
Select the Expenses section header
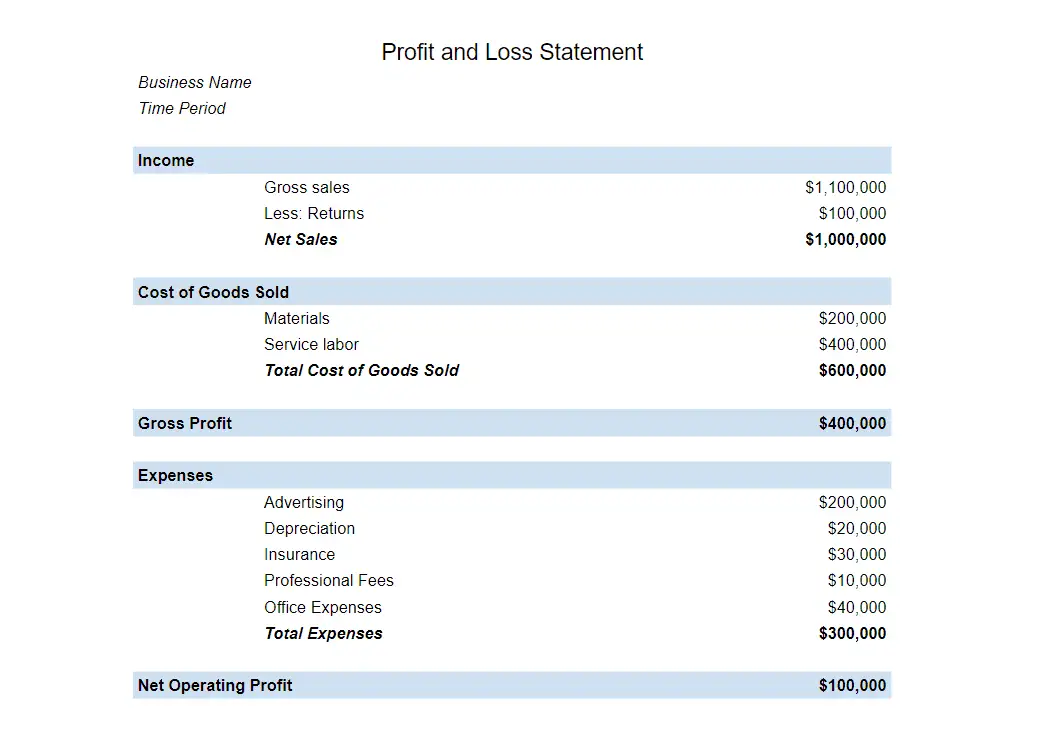(175, 475)
